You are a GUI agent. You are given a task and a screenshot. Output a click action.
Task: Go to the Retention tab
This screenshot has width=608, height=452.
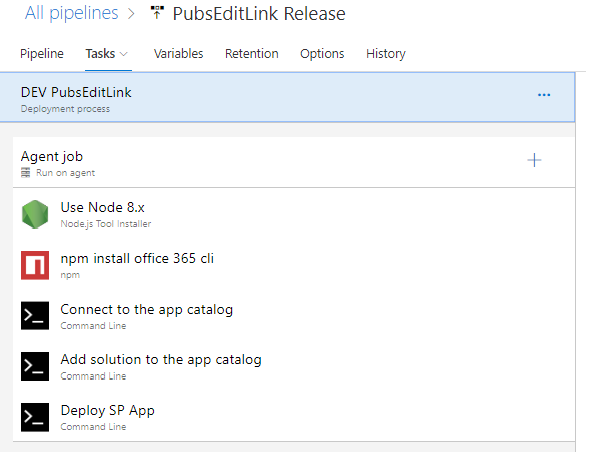click(x=252, y=53)
